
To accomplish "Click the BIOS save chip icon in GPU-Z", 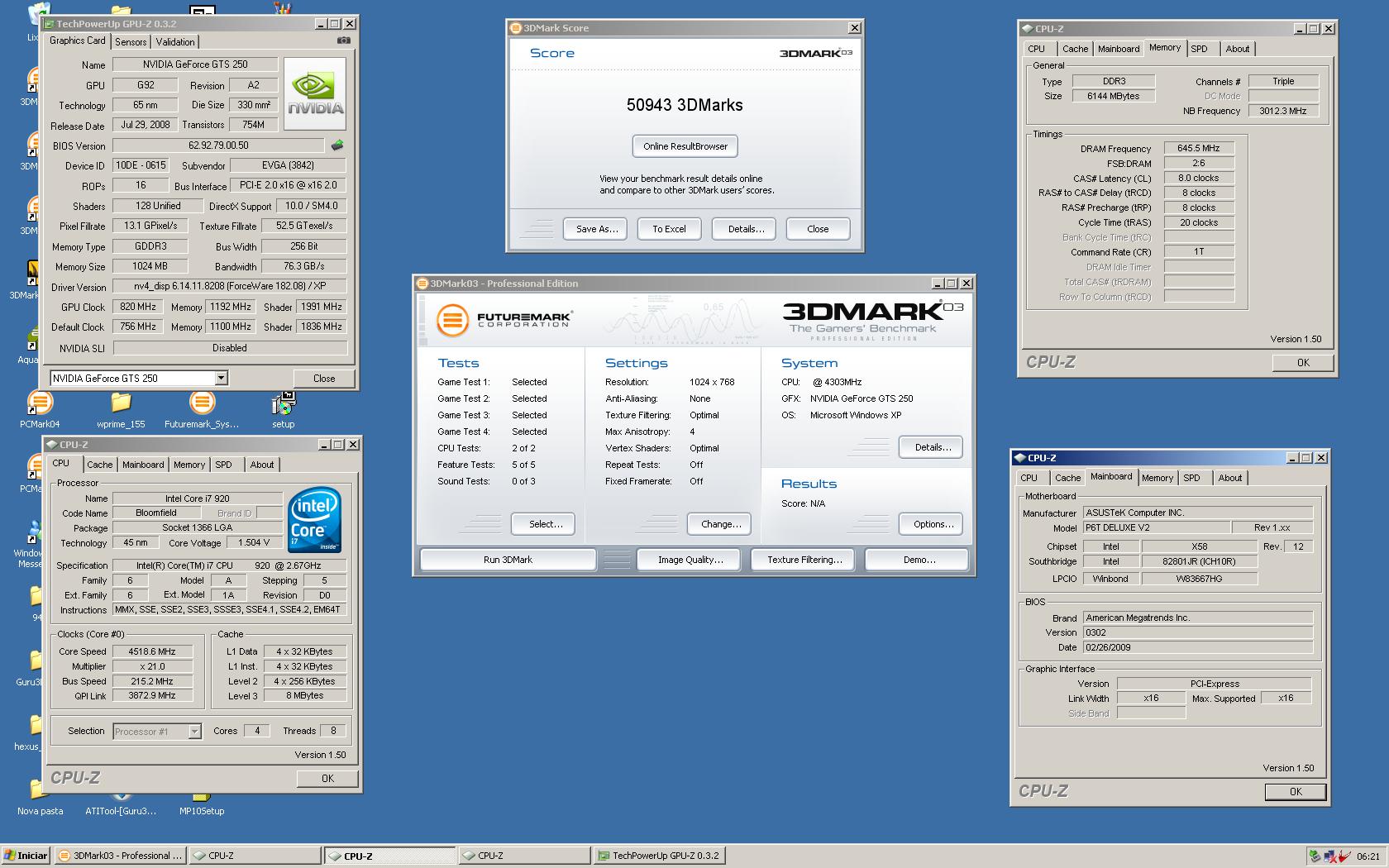I will [x=337, y=145].
